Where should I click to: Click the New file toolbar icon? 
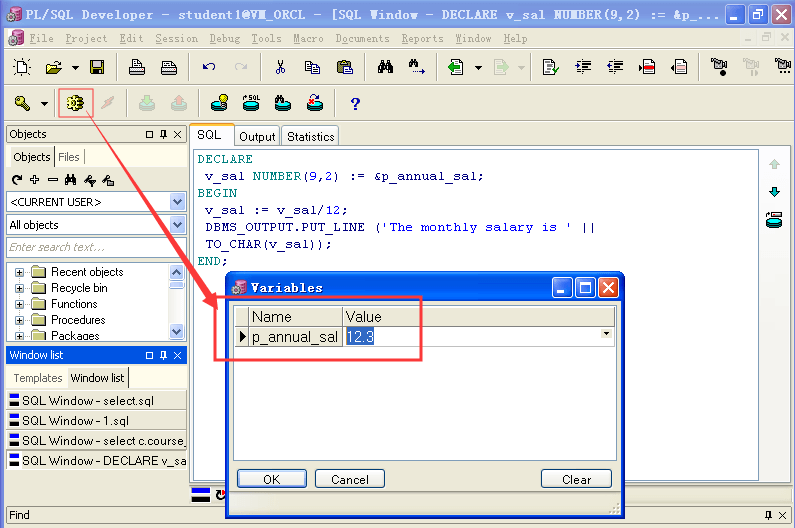coord(22,67)
